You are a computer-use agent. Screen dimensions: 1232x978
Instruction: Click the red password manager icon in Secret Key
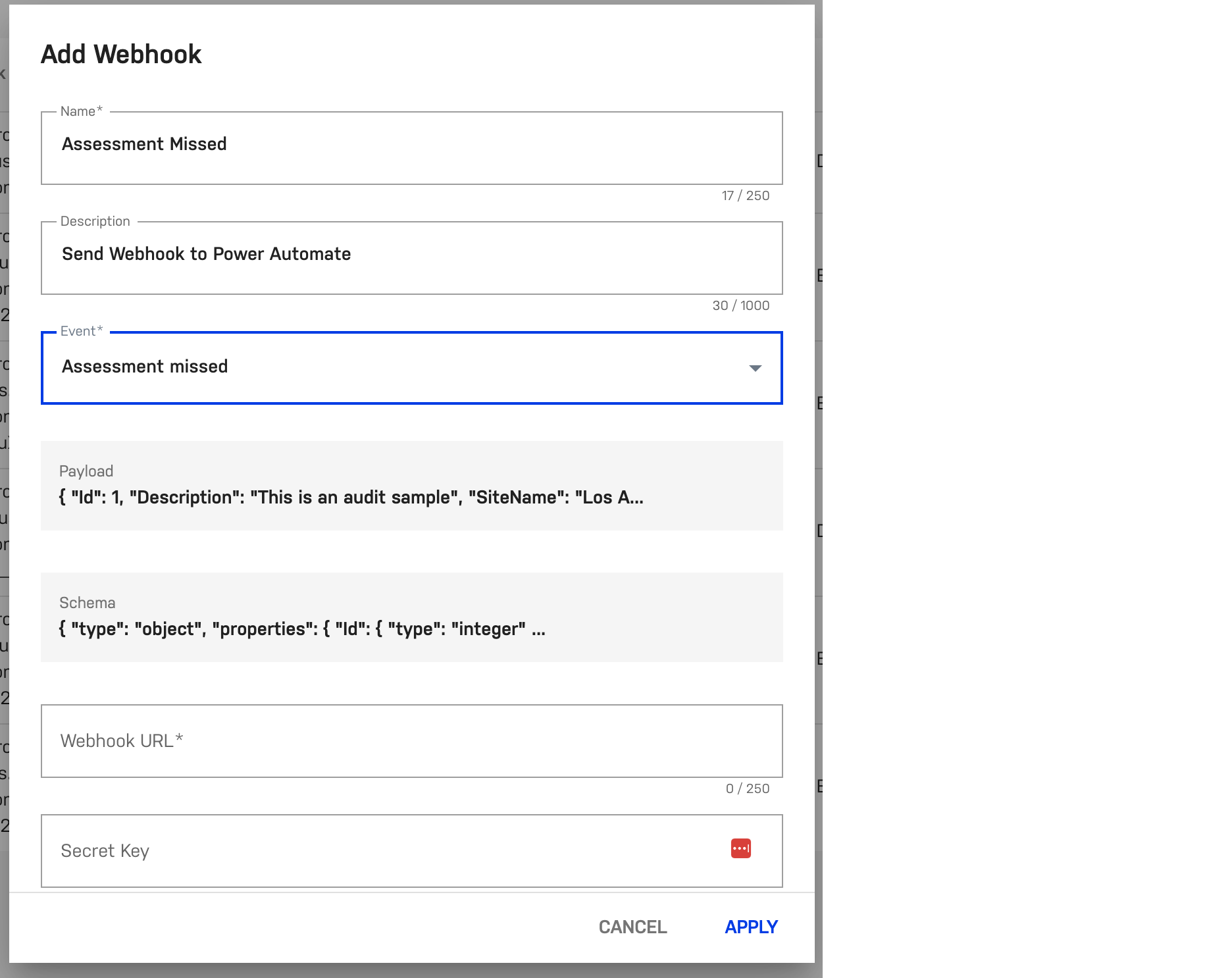(x=740, y=848)
